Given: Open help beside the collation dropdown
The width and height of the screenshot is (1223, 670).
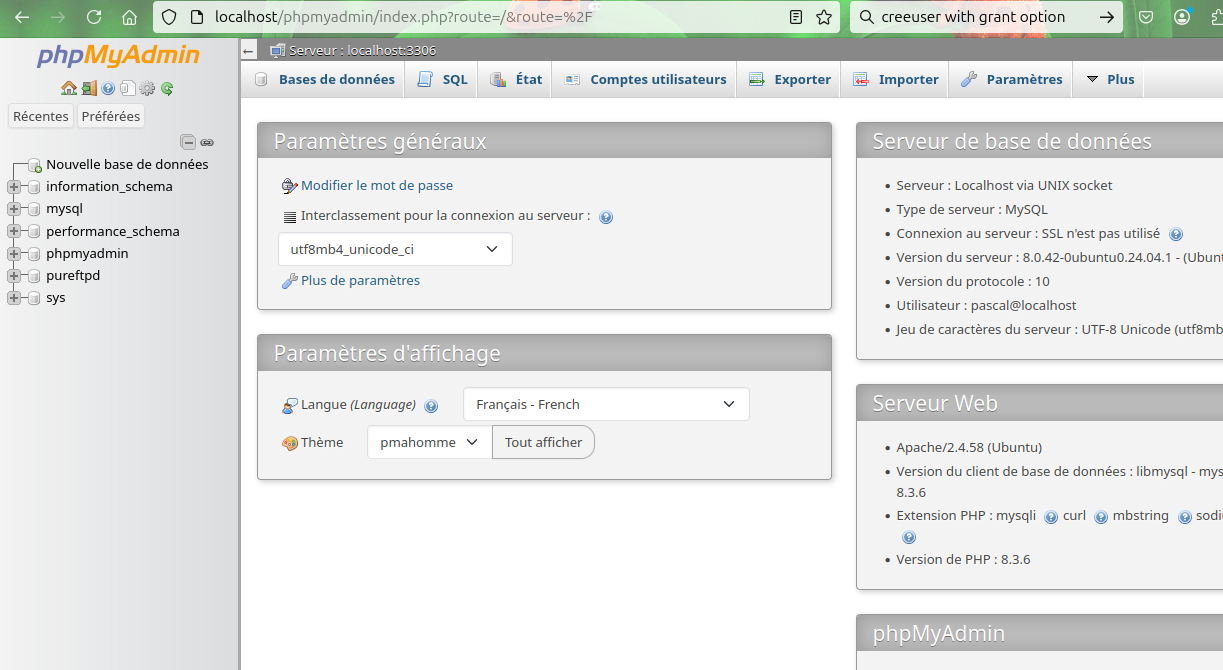Looking at the screenshot, I should click(606, 216).
